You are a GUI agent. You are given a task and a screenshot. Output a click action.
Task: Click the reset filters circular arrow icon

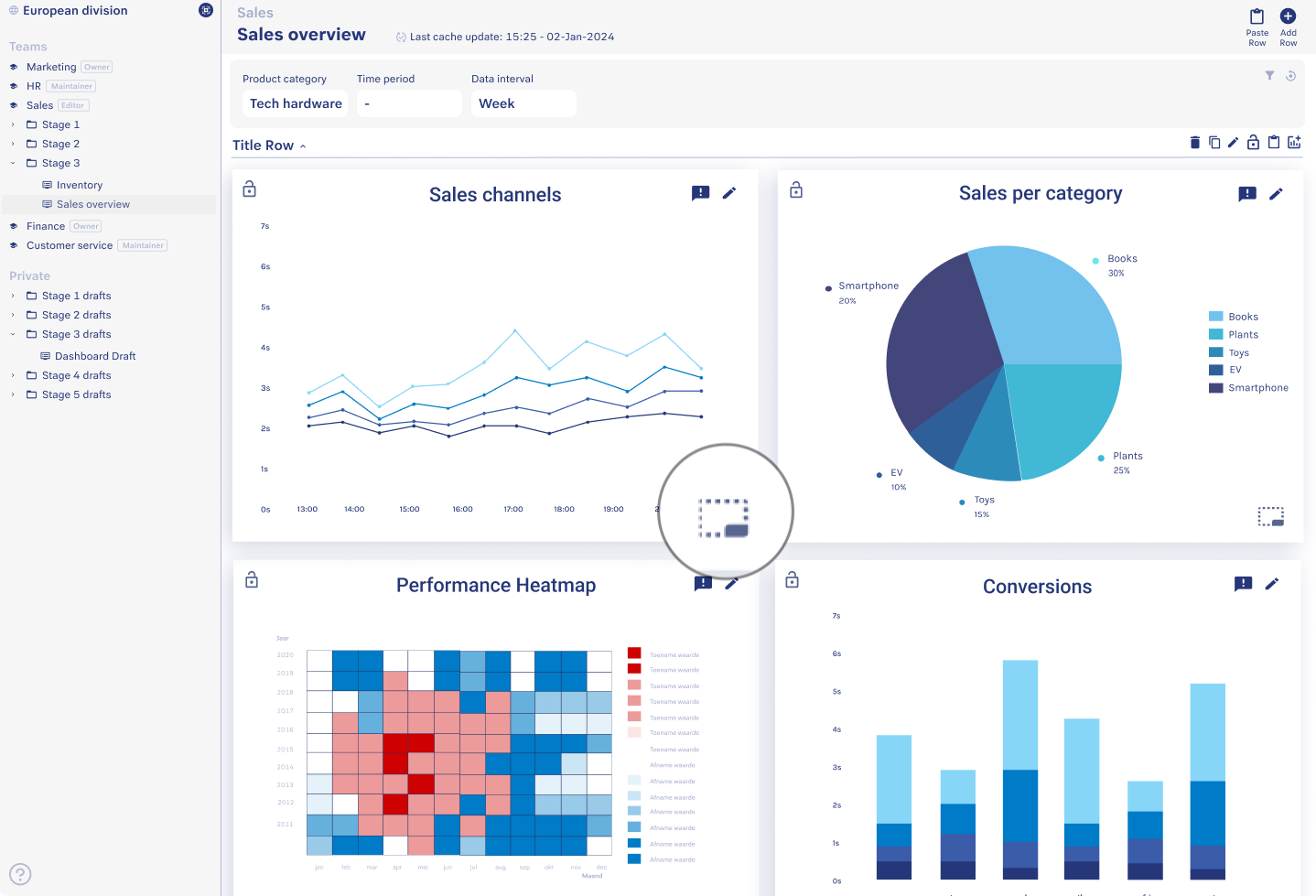pos(1290,76)
